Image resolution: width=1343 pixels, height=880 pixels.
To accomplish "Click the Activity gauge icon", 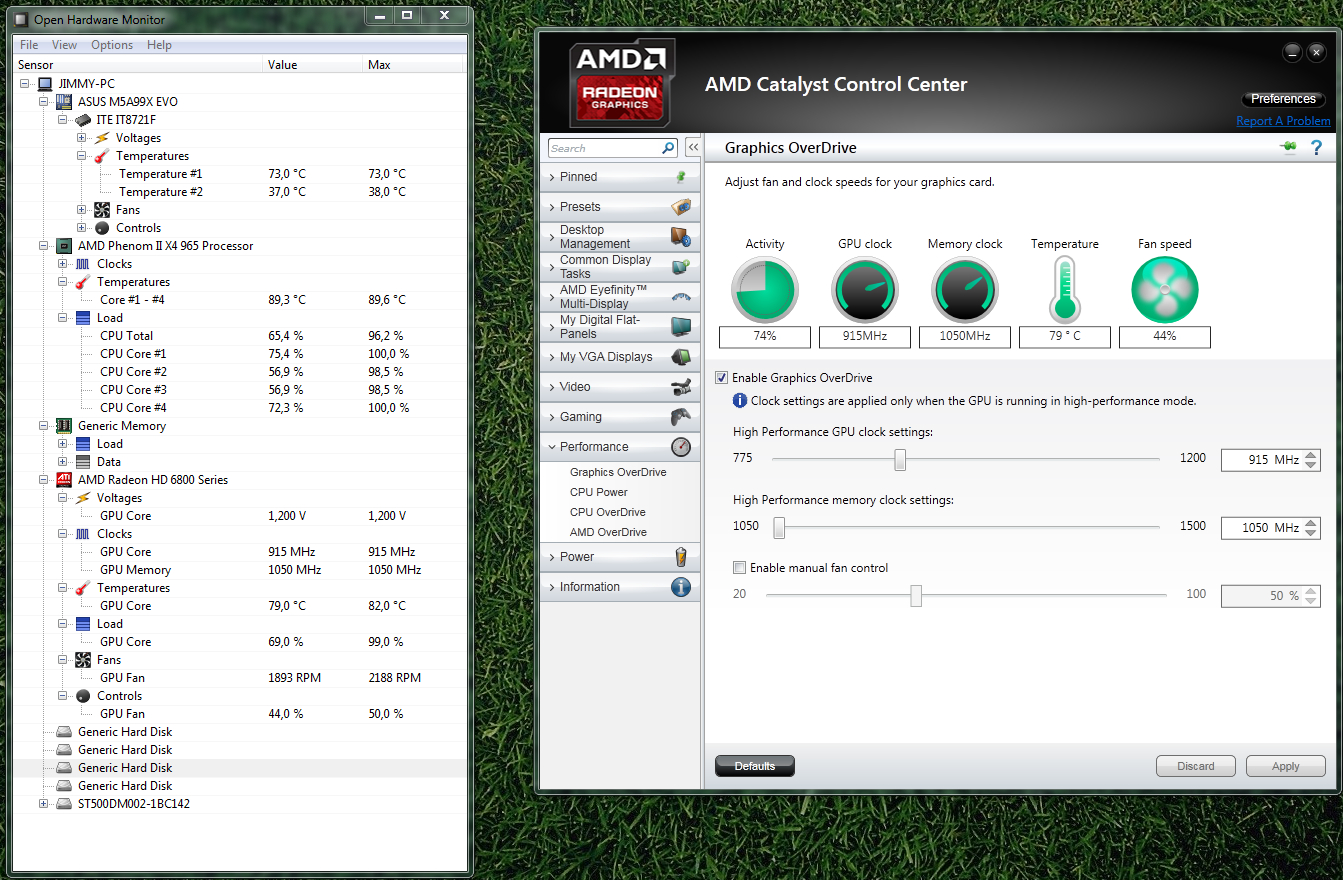I will pos(765,290).
